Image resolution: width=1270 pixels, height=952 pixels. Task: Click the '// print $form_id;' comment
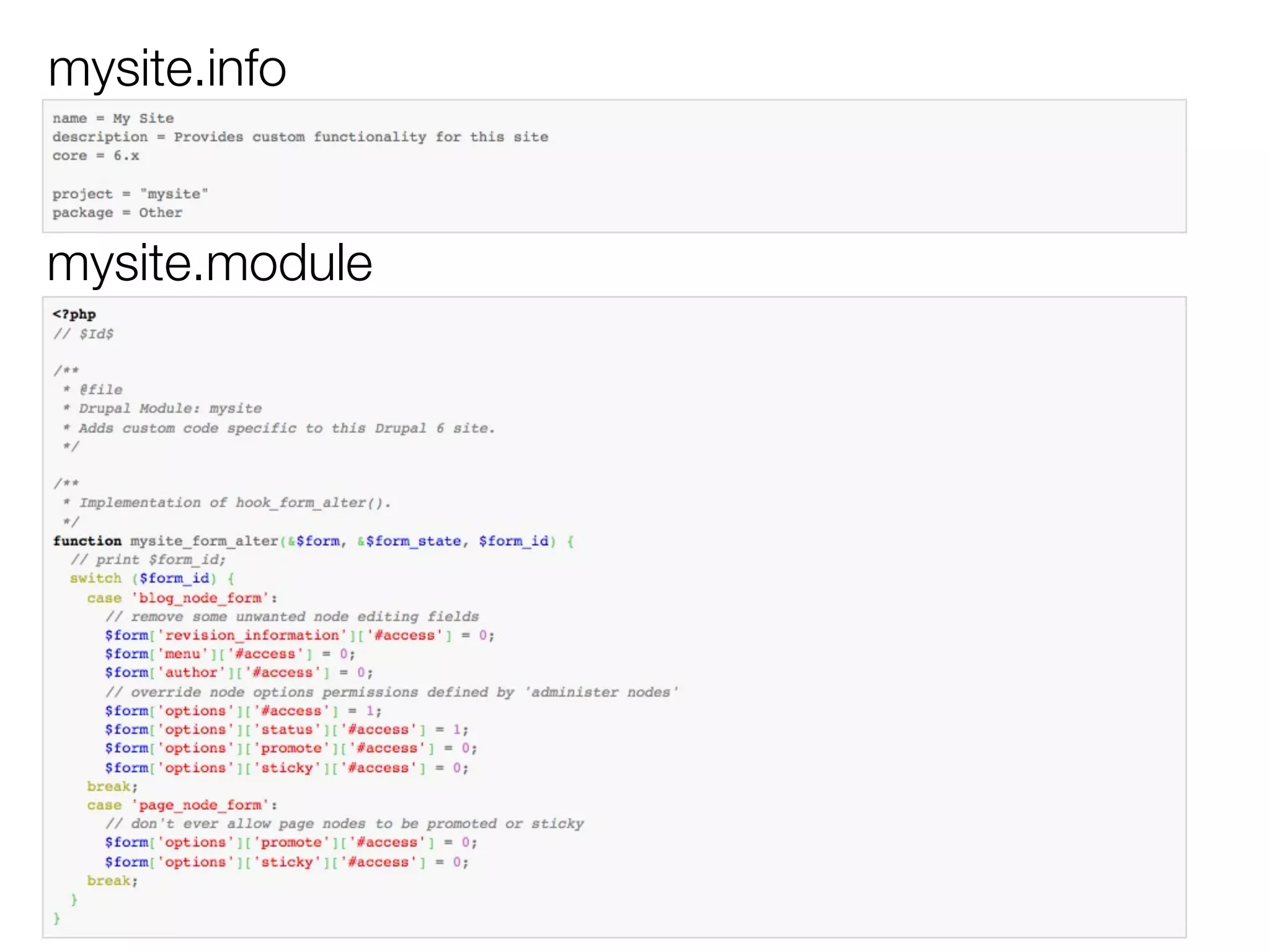point(148,560)
